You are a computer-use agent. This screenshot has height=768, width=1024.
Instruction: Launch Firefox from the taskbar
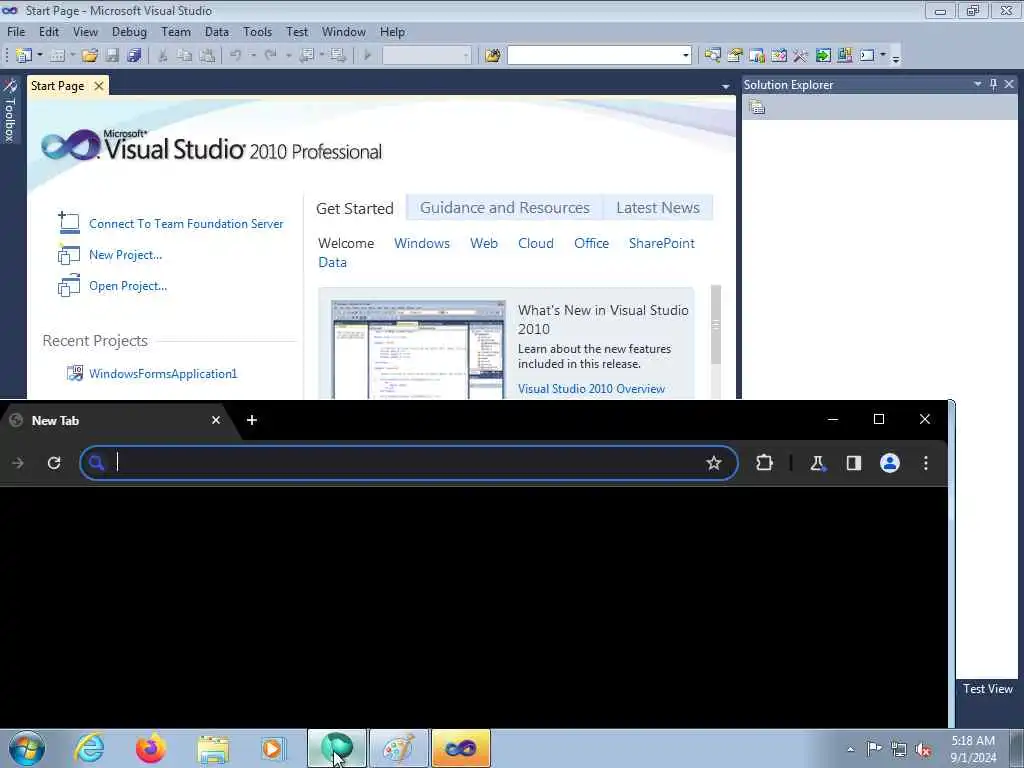coord(150,748)
